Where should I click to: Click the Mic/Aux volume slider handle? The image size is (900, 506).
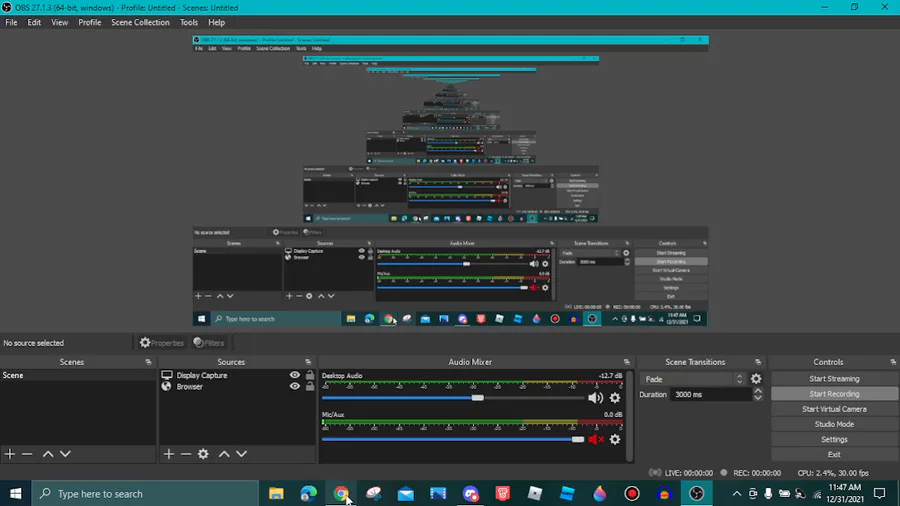click(577, 439)
